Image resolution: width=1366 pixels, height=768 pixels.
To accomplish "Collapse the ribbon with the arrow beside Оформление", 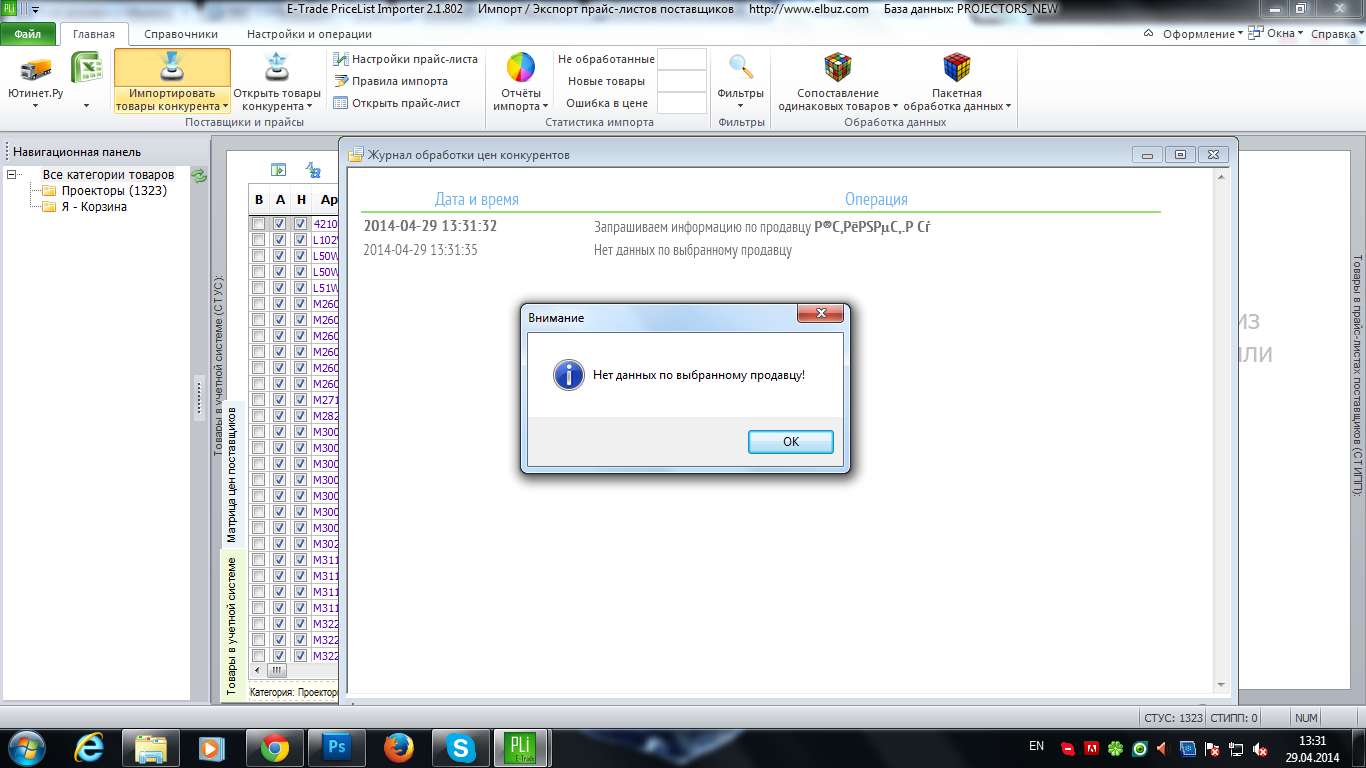I will click(x=1149, y=33).
